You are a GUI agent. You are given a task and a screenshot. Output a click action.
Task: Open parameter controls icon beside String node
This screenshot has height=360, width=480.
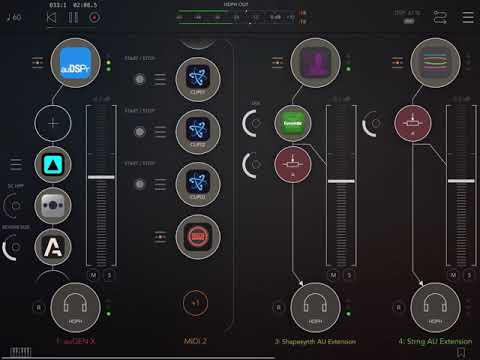[x=398, y=63]
